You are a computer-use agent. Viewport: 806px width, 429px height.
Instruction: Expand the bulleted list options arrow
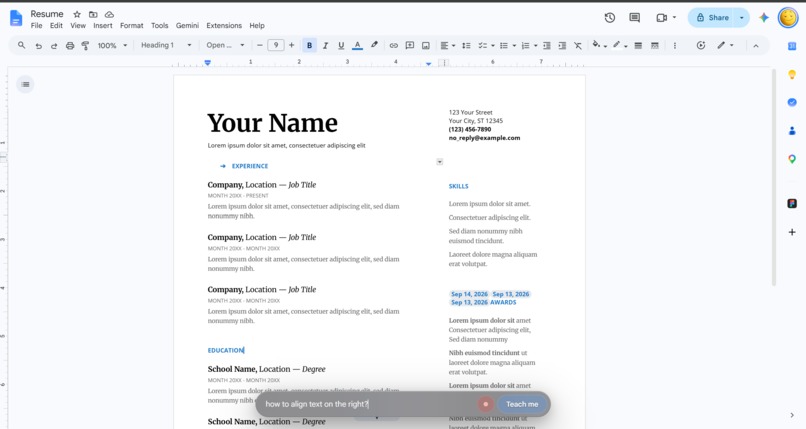[x=514, y=46]
